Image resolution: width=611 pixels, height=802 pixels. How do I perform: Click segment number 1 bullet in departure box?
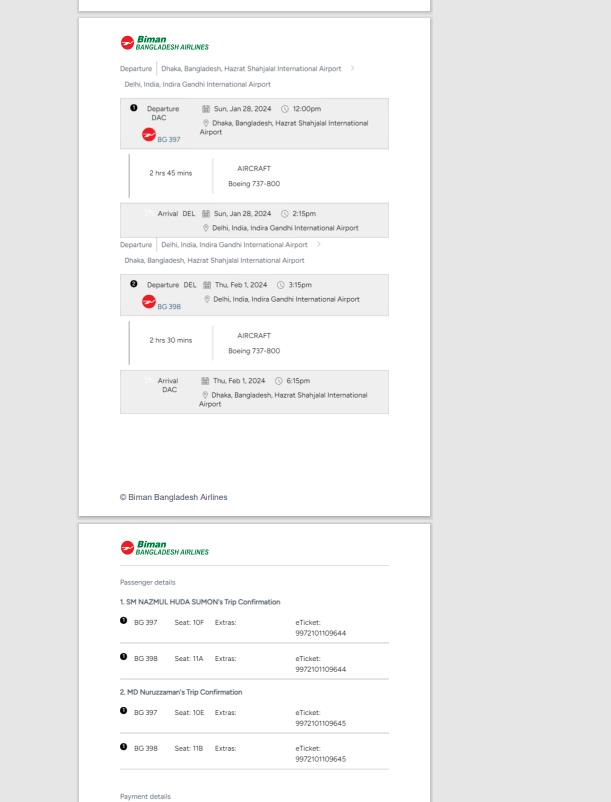[133, 108]
